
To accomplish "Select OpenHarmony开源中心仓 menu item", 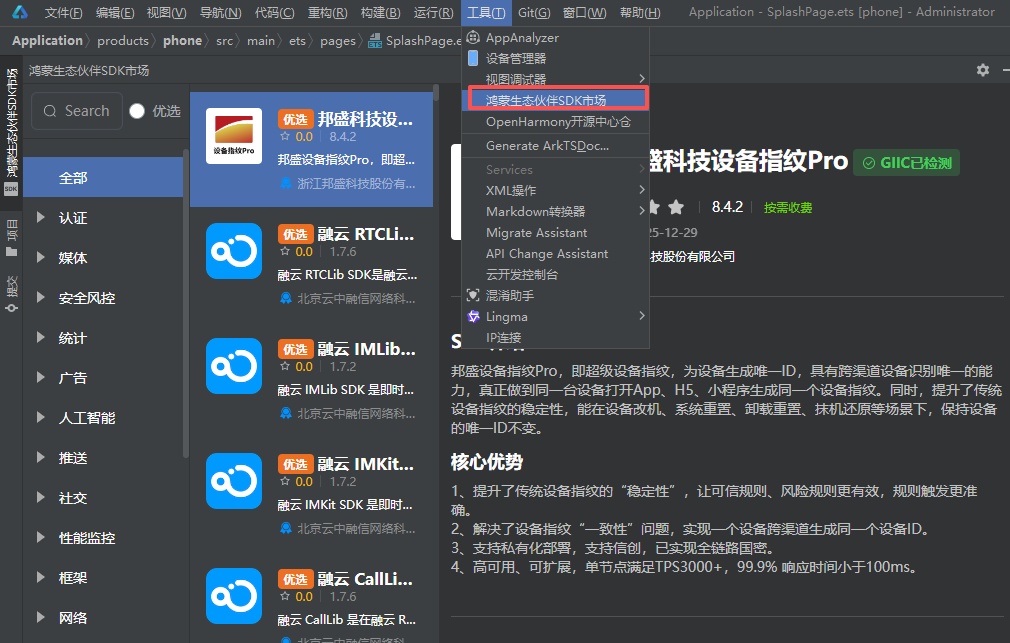I will click(x=555, y=122).
